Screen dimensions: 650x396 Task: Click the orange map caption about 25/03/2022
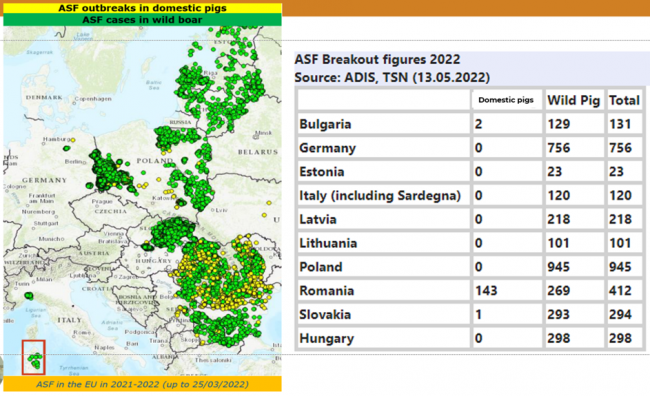(x=142, y=384)
